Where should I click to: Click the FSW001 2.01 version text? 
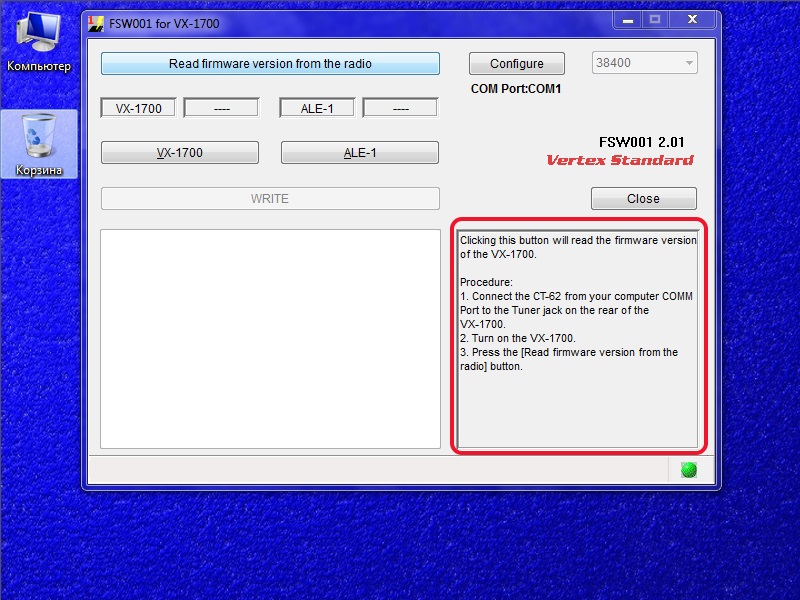[x=641, y=142]
